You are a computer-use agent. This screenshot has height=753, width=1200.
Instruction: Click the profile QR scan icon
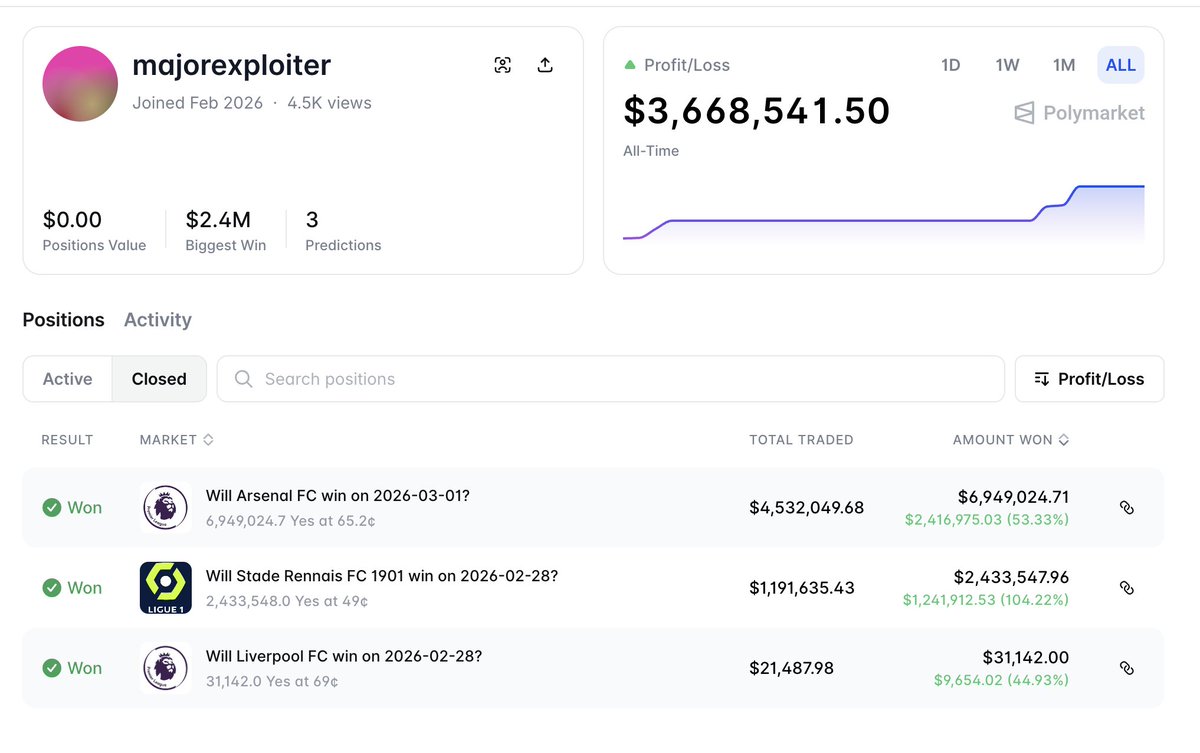(503, 64)
